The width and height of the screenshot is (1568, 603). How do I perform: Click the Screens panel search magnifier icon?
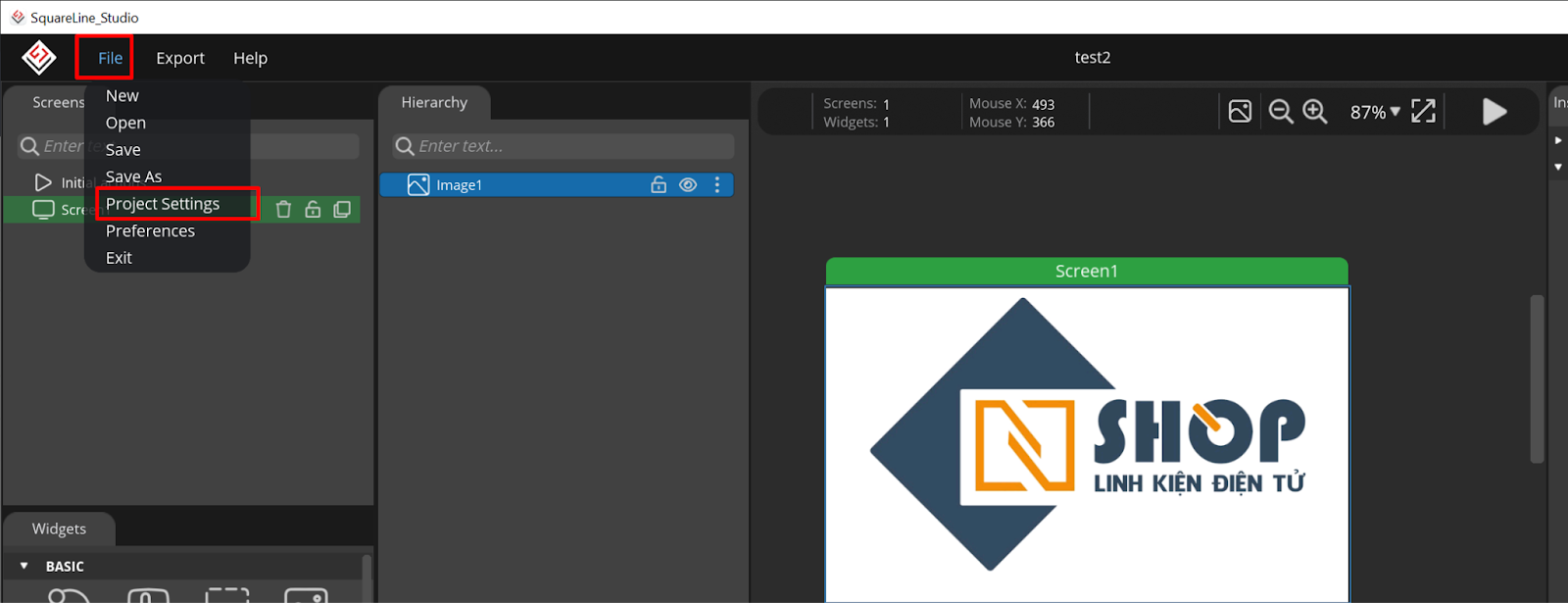tap(29, 146)
